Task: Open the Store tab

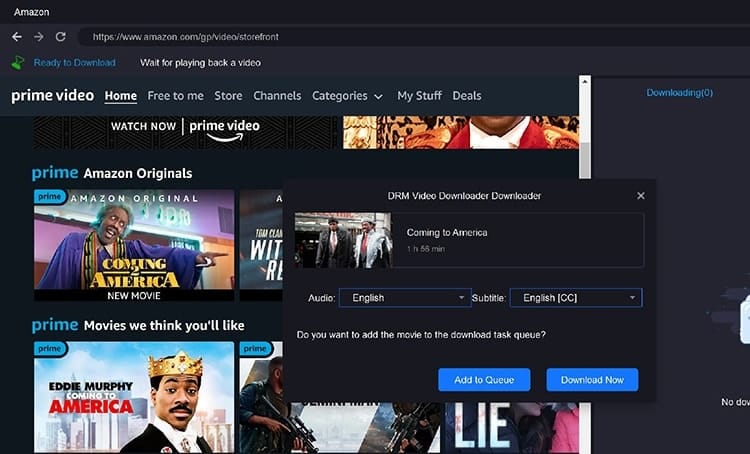Action: [228, 96]
